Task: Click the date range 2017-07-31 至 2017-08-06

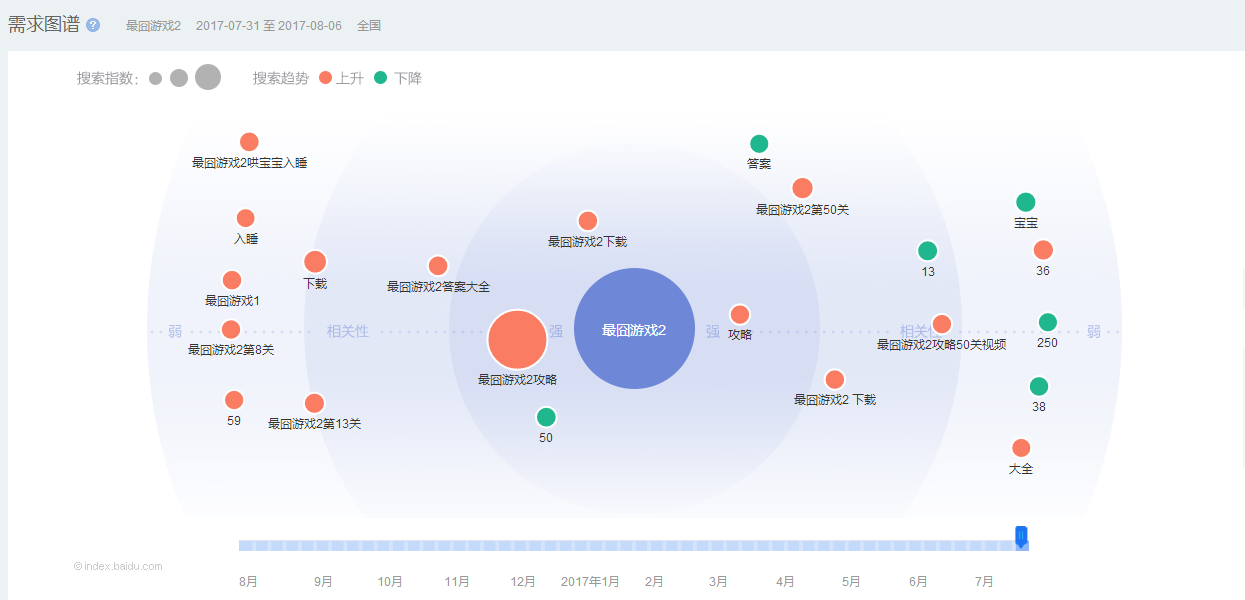Action: (x=269, y=26)
